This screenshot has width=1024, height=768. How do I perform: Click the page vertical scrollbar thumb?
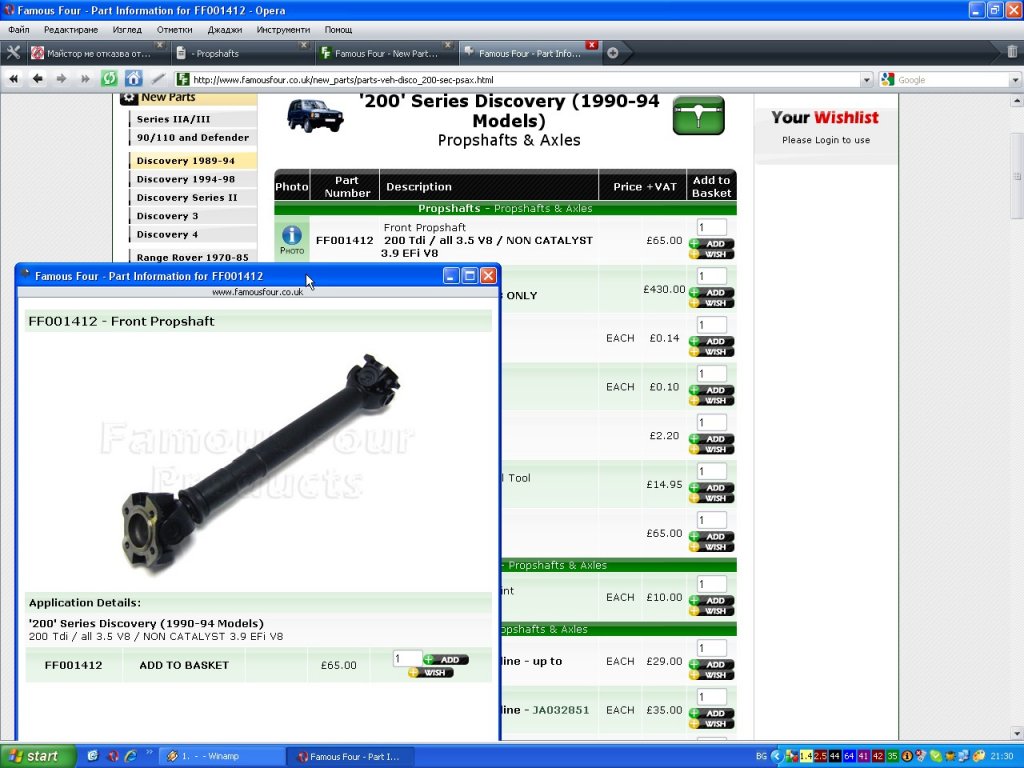1017,176
